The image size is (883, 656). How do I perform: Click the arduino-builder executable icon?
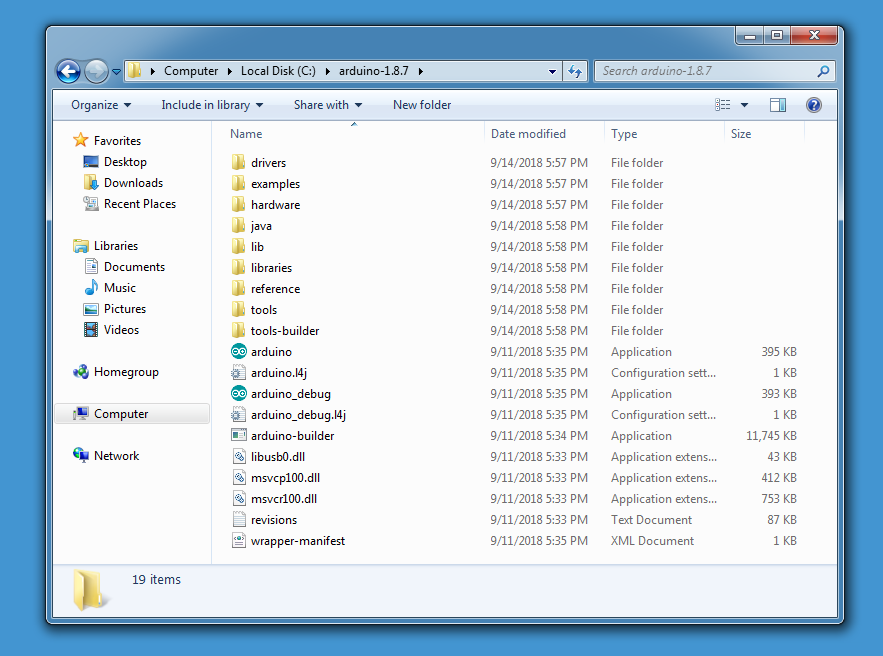[239, 436]
